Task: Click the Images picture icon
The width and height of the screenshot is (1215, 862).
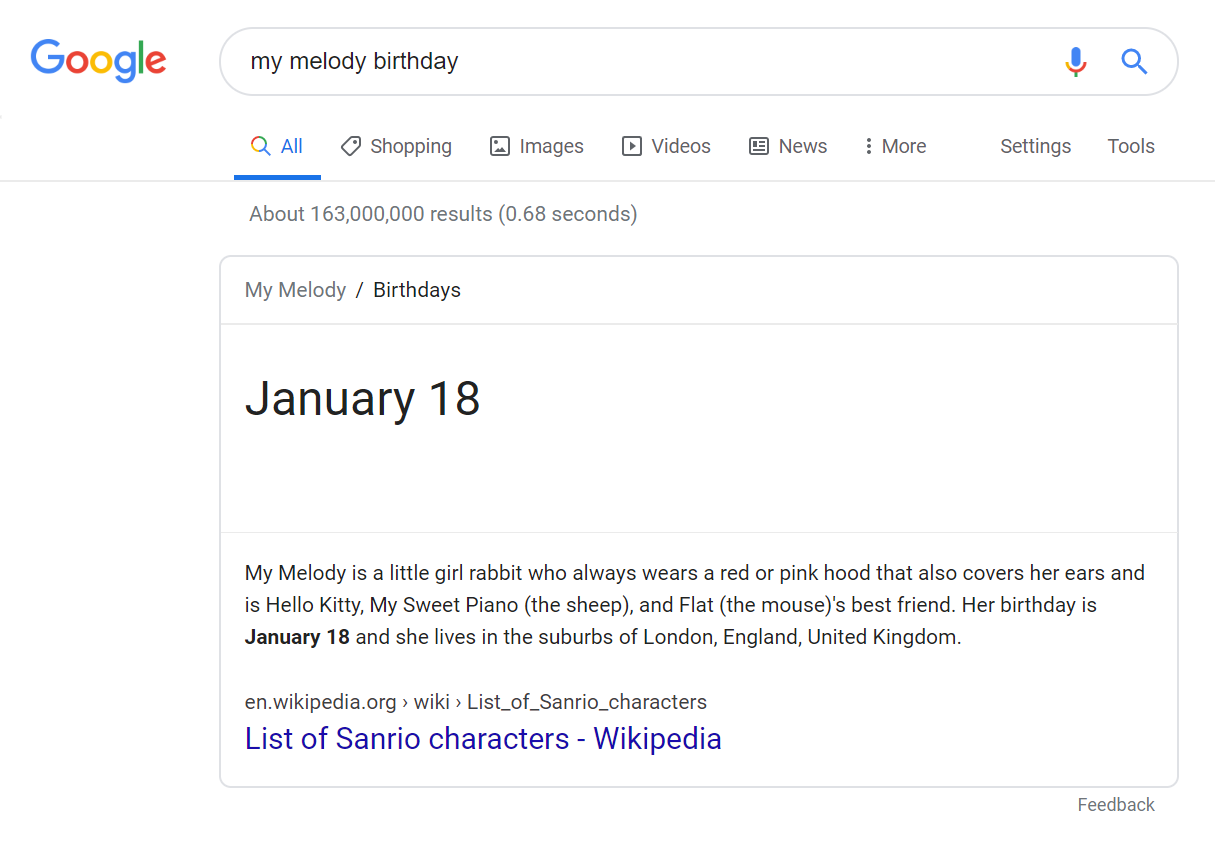Action: tap(500, 146)
